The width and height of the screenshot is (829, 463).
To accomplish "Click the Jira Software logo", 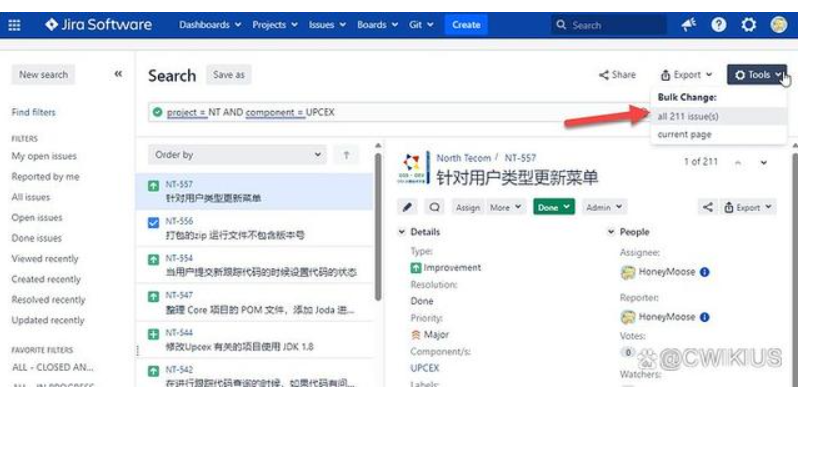I will coord(98,25).
